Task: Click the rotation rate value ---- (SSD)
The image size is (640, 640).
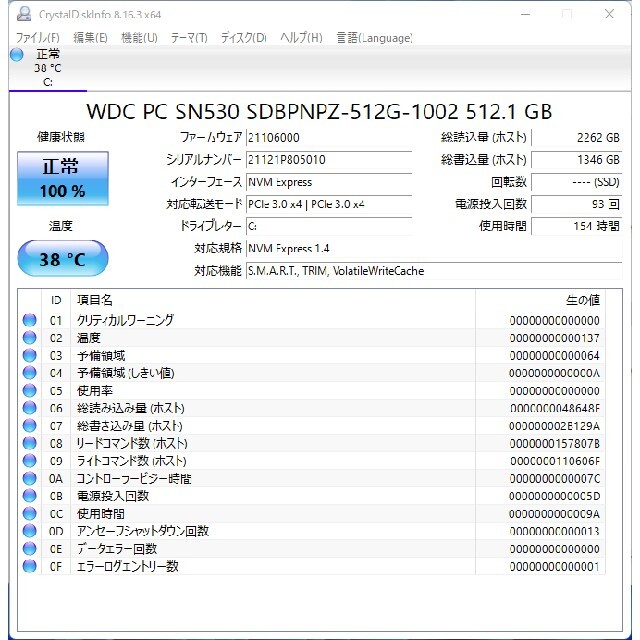Action: click(577, 182)
